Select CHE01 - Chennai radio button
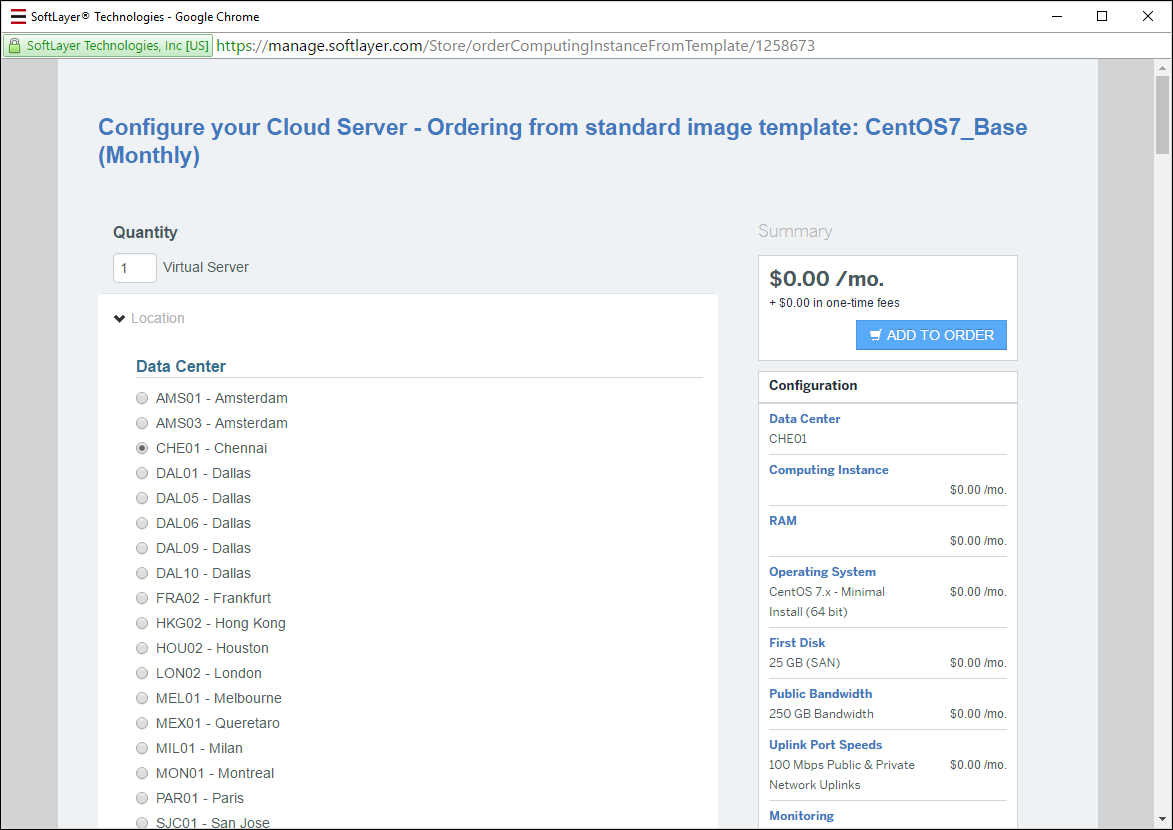The height and width of the screenshot is (830, 1173). (x=142, y=448)
